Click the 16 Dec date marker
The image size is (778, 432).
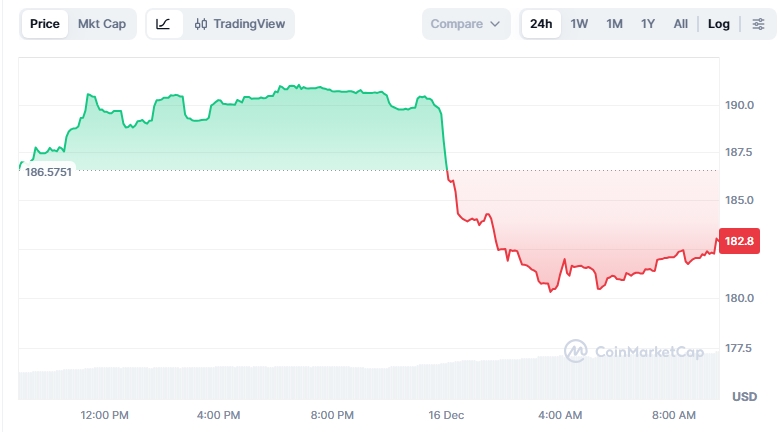pyautogui.click(x=446, y=415)
